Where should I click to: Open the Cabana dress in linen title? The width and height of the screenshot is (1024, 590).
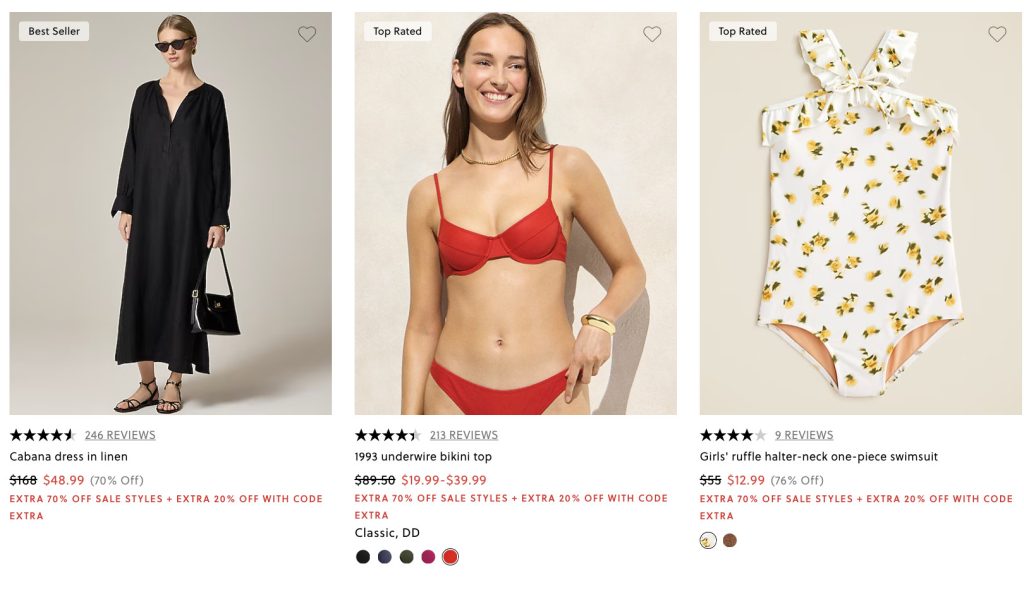point(69,457)
